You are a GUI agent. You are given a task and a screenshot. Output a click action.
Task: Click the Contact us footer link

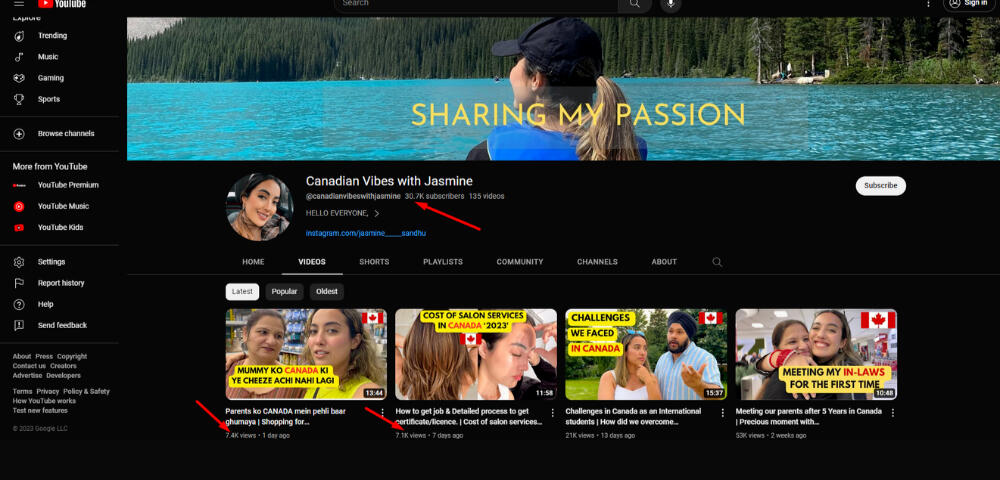pos(29,366)
